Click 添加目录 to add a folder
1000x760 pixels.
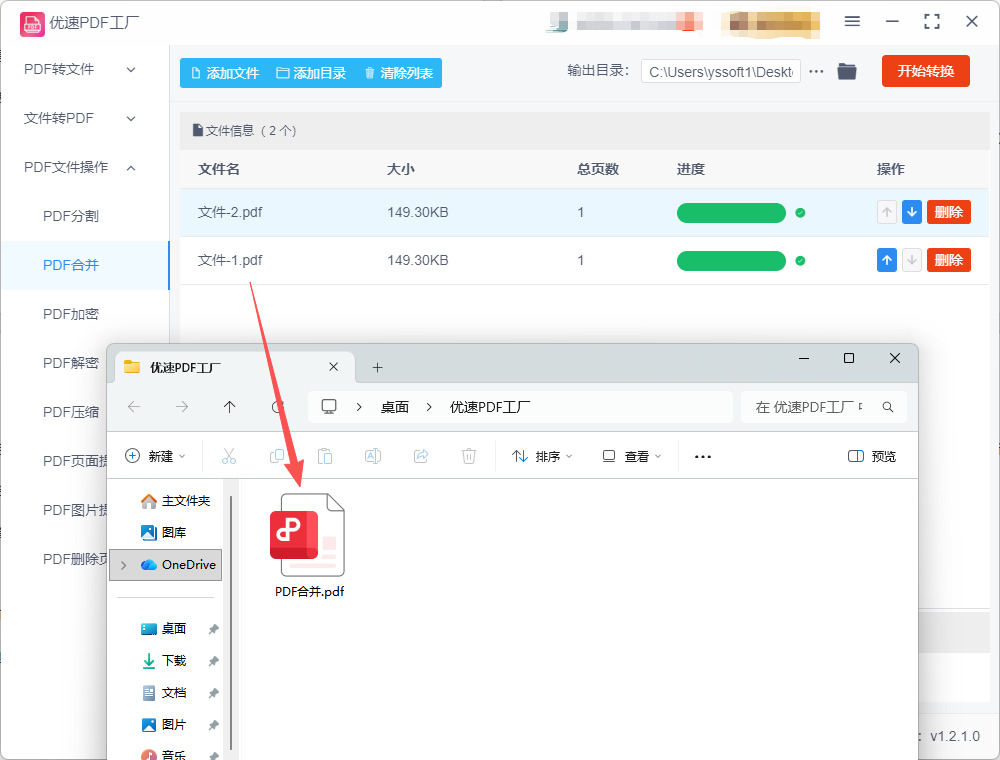click(311, 73)
